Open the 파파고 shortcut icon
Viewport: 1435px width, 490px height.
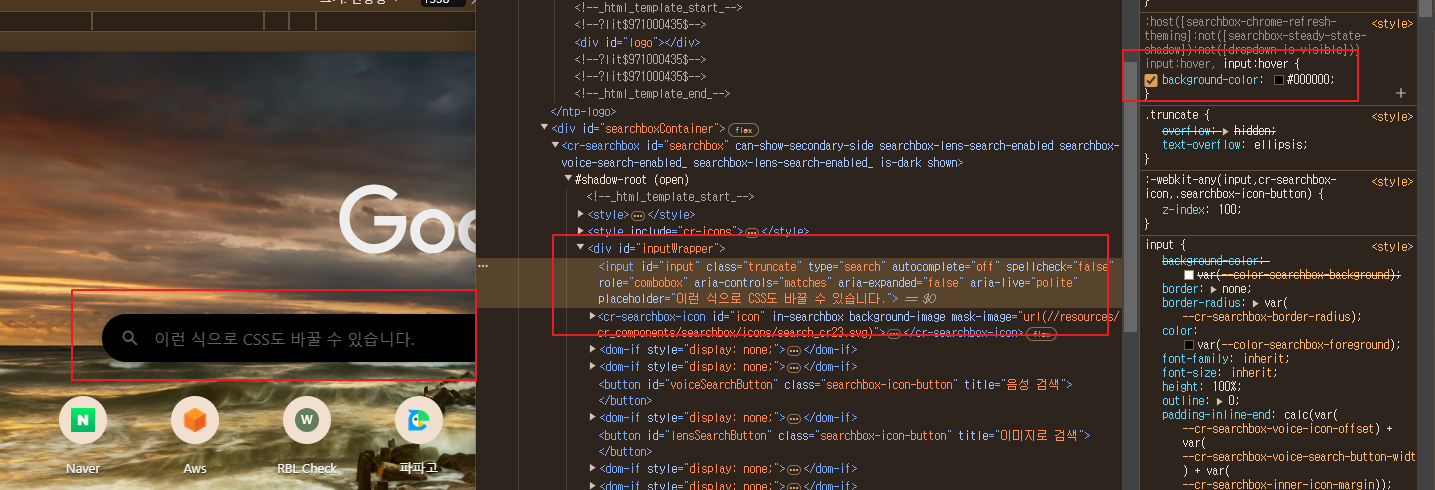click(x=419, y=421)
